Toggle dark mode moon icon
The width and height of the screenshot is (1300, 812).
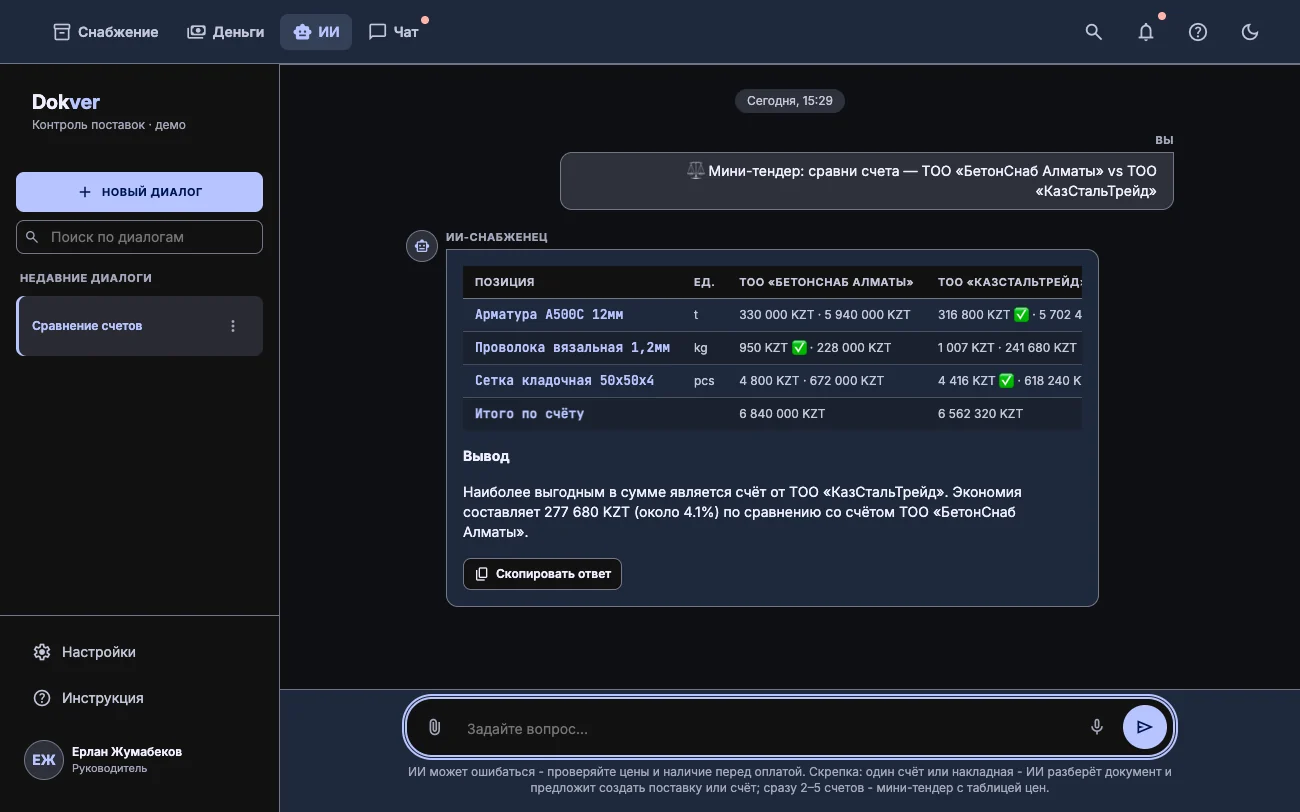(1250, 32)
